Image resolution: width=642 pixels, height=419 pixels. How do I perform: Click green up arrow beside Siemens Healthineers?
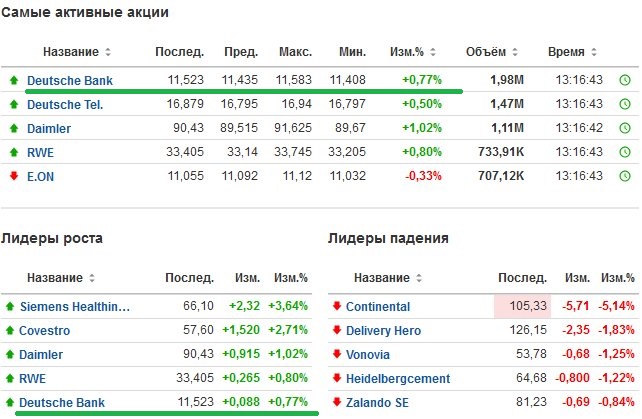tap(10, 306)
